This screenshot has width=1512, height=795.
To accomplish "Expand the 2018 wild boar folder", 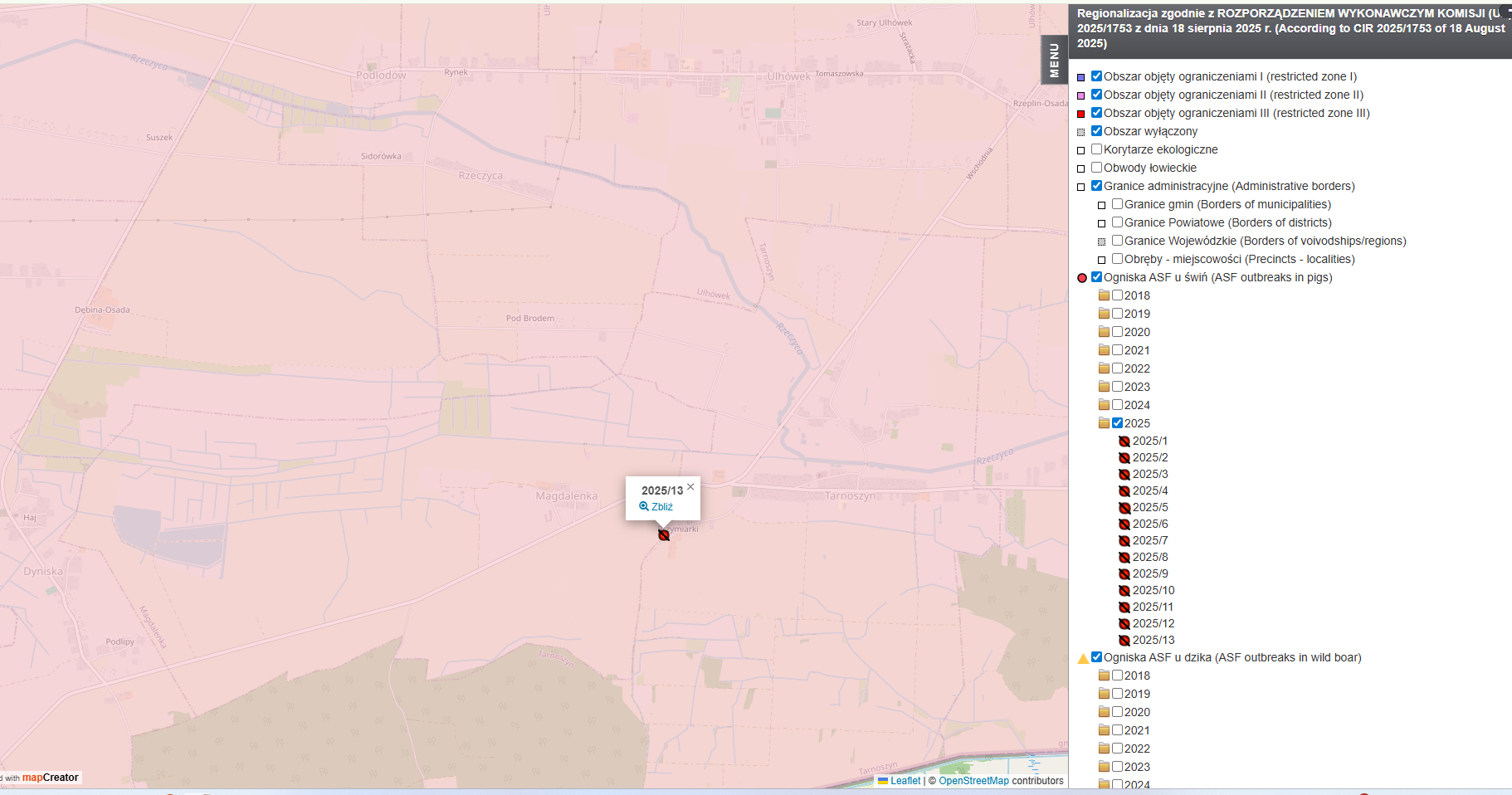I will [x=1104, y=676].
